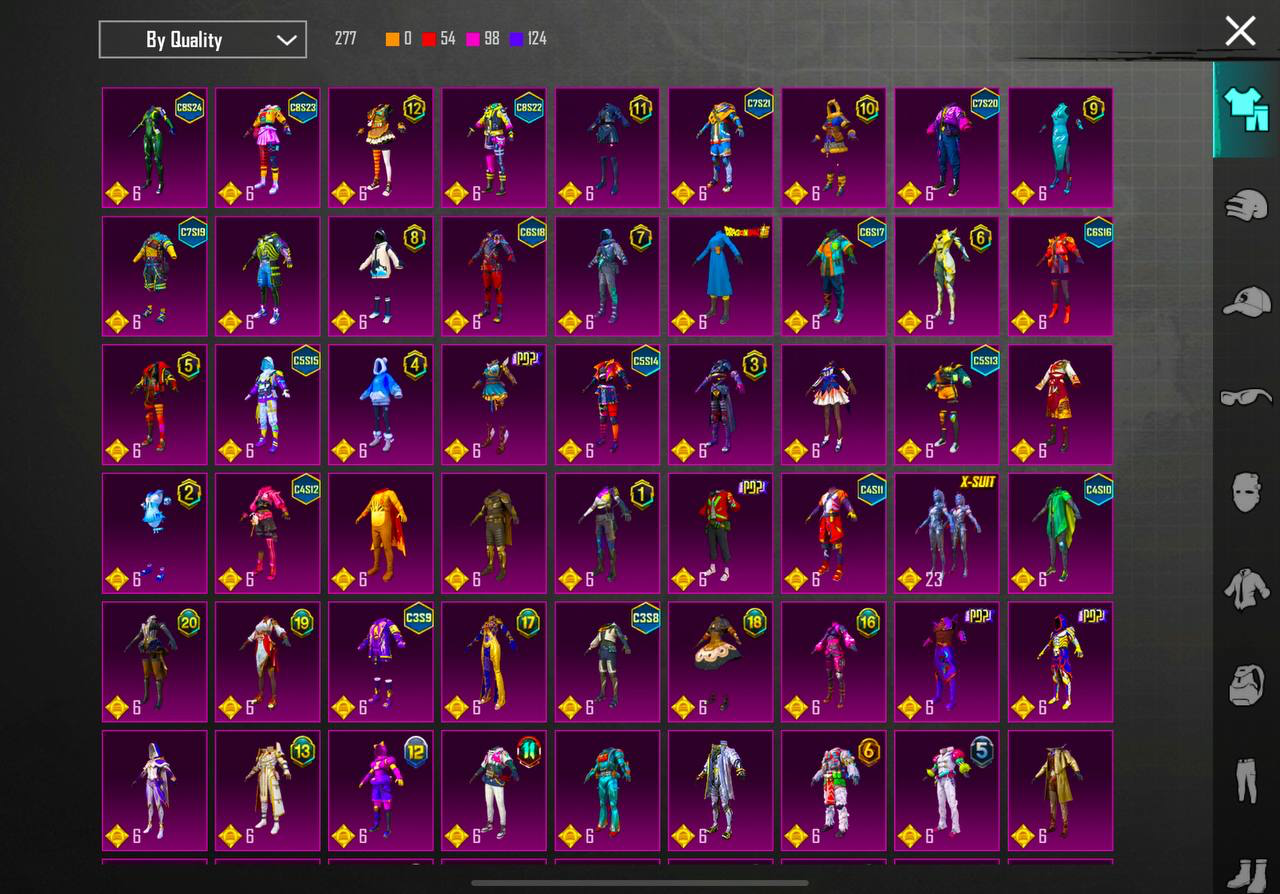1280x894 pixels.
Task: Select the outfit tagged C4S10
Action: point(1060,533)
